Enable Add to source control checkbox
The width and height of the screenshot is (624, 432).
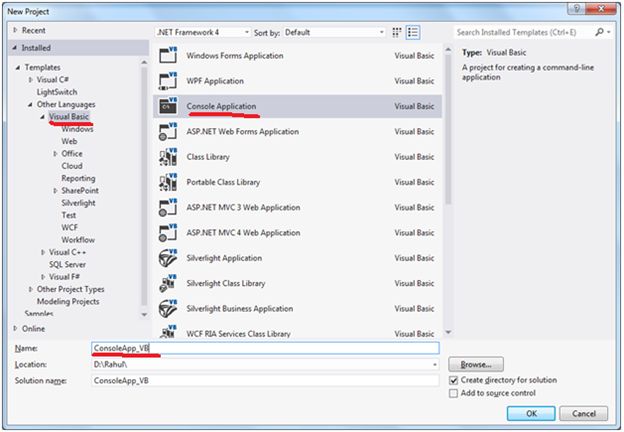tap(453, 393)
